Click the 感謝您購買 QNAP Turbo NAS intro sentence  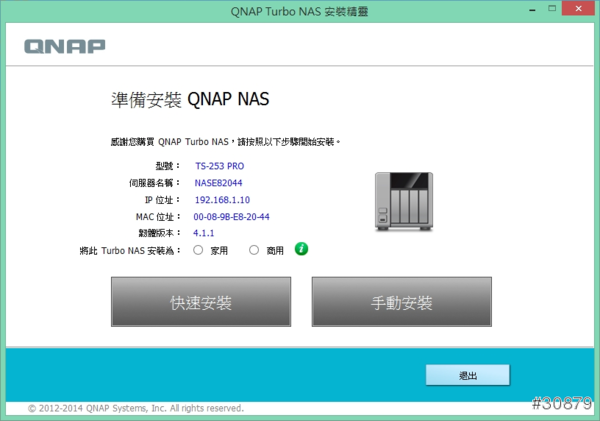click(225, 142)
